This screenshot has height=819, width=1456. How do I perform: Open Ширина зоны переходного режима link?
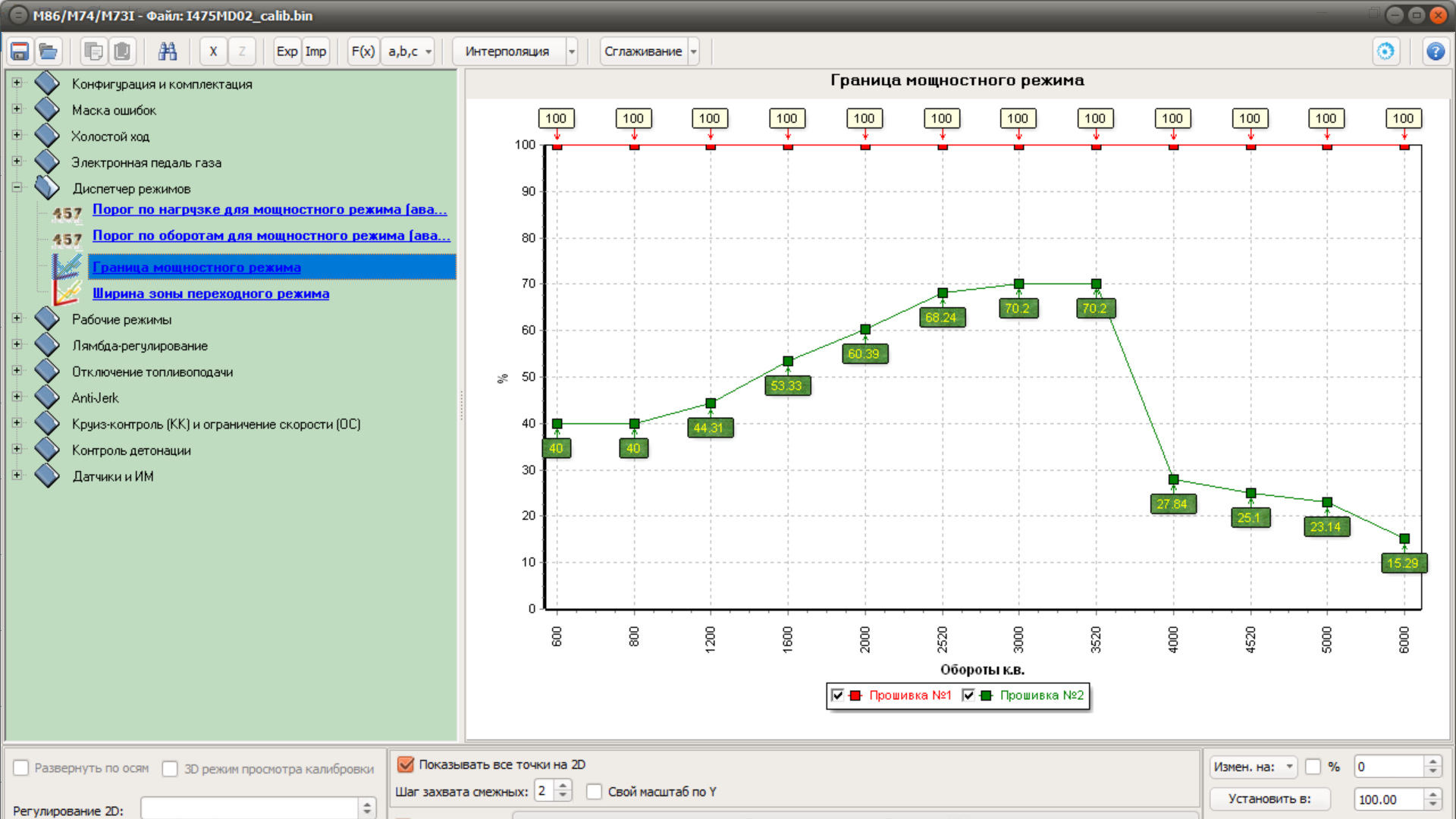click(x=211, y=293)
